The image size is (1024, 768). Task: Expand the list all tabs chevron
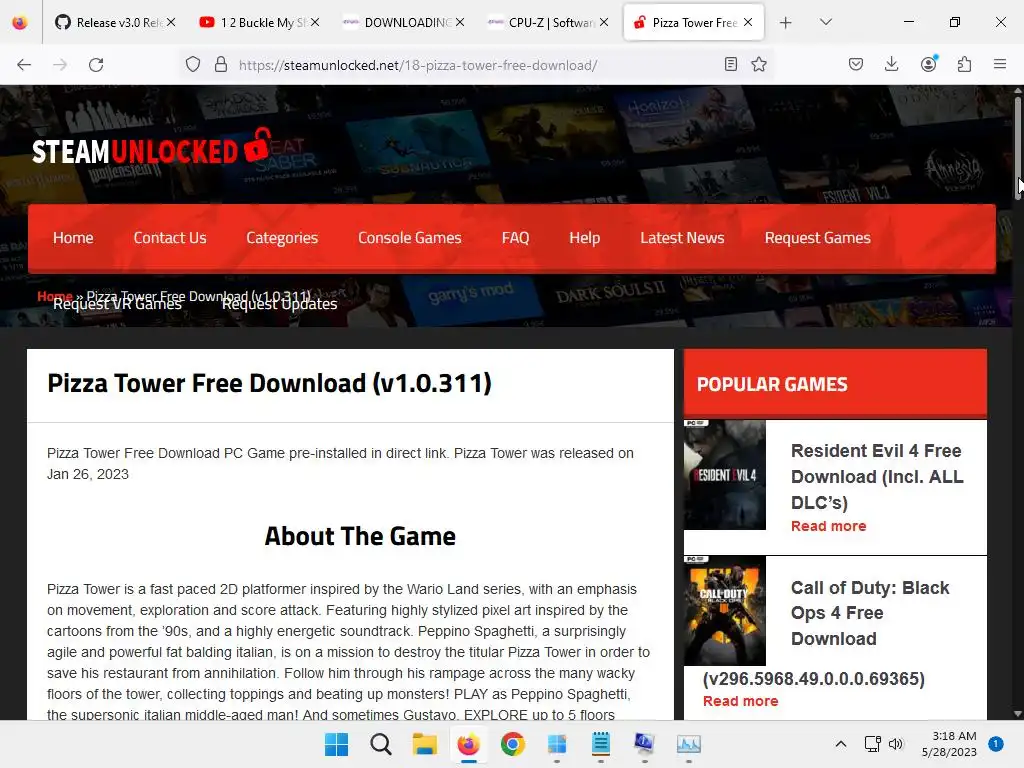coord(825,22)
